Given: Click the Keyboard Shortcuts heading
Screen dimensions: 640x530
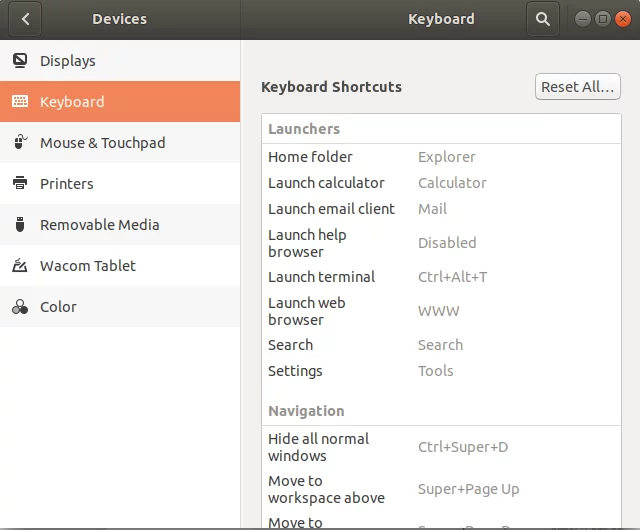Looking at the screenshot, I should click(331, 87).
